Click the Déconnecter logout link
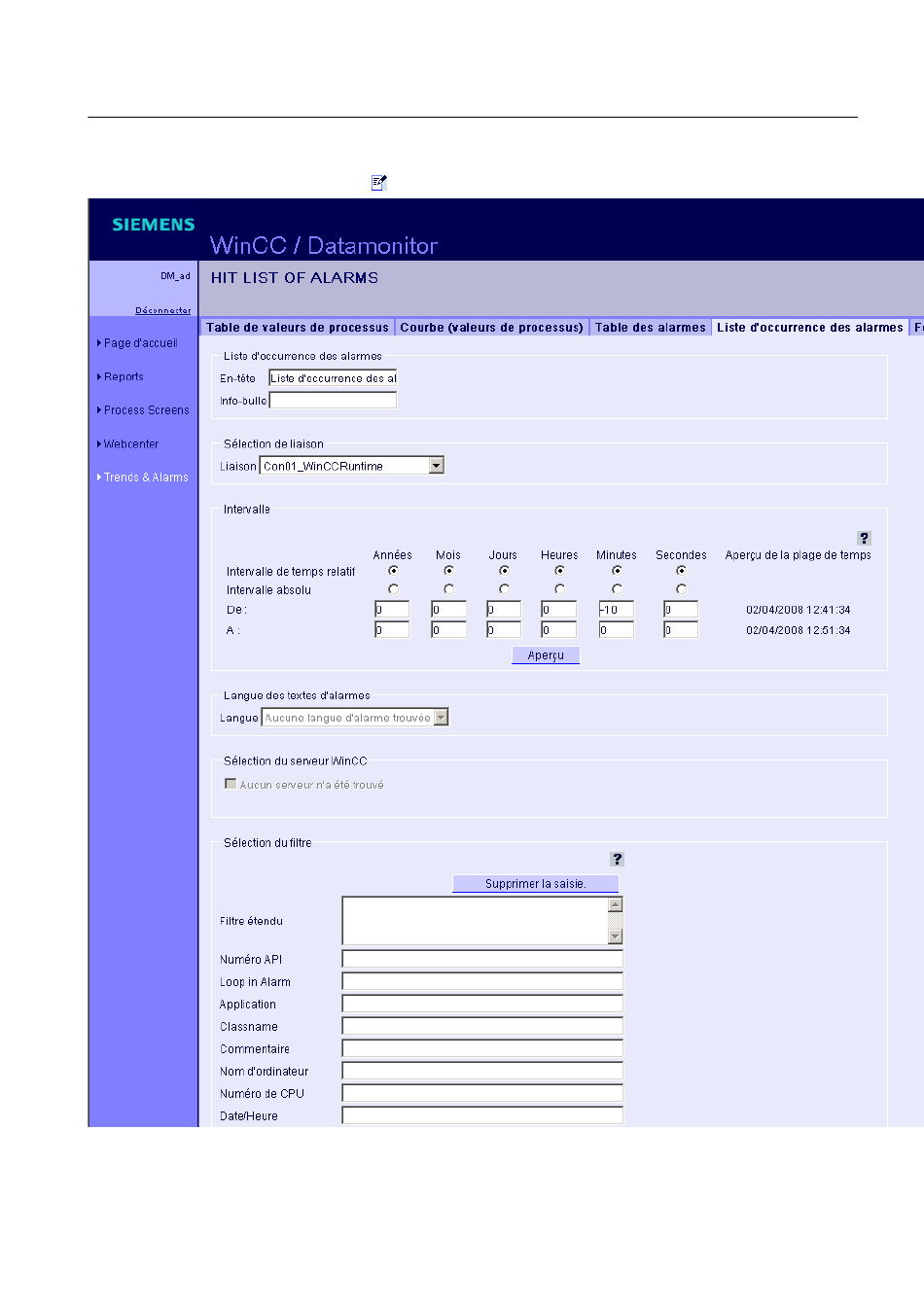Viewport: 924px width, 1307px height. click(x=163, y=310)
